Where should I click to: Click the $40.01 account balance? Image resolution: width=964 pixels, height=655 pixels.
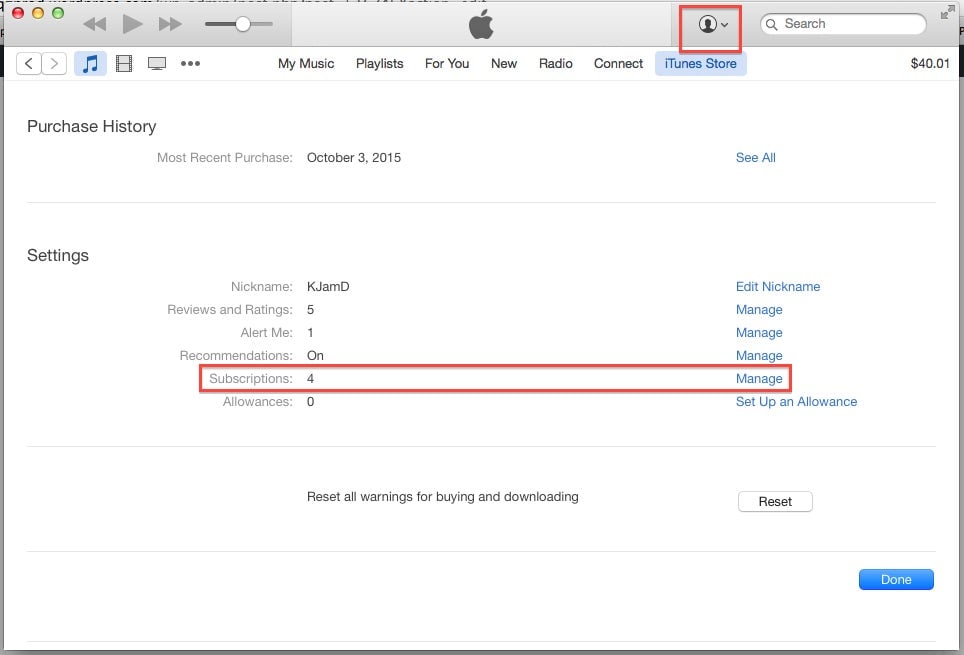coord(930,63)
